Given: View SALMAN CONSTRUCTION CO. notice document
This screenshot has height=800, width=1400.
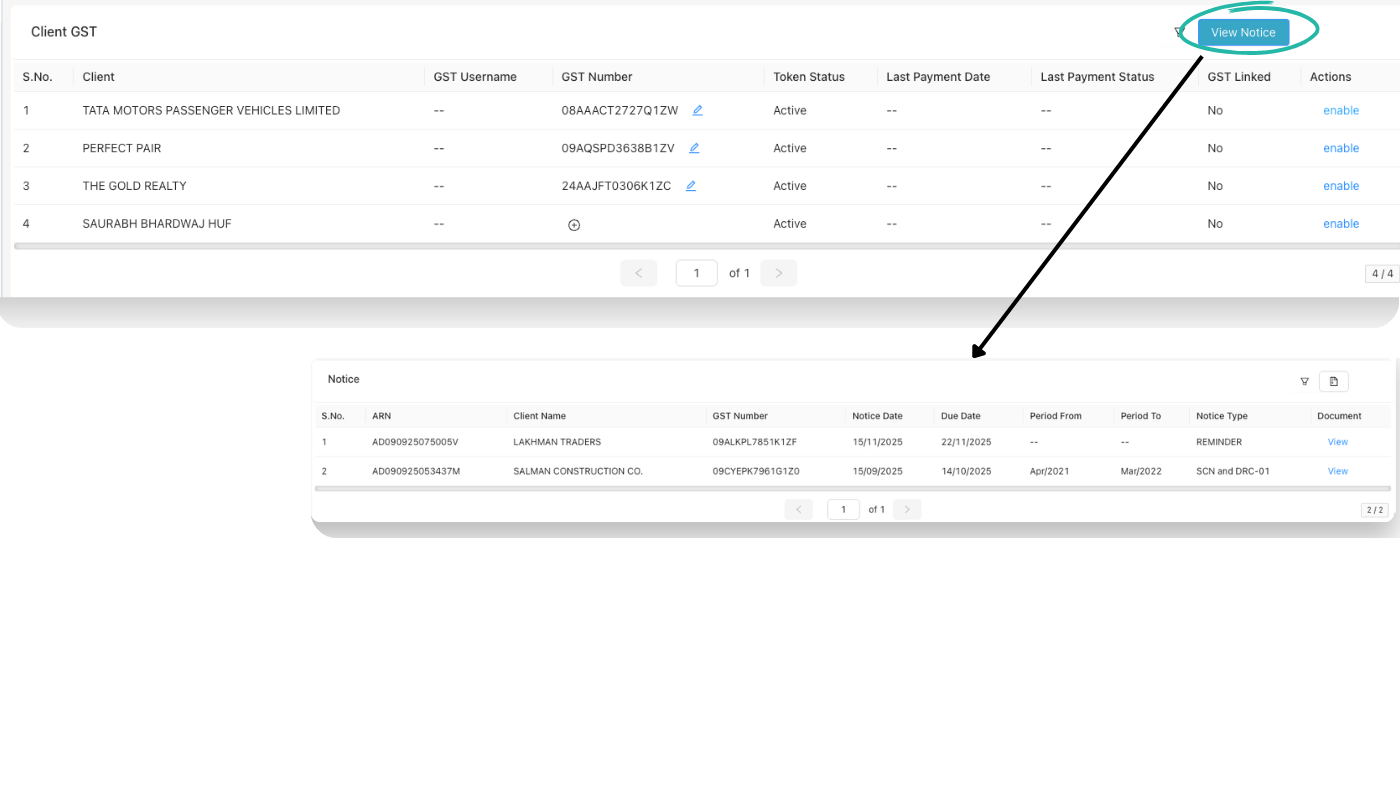Looking at the screenshot, I should (x=1337, y=471).
